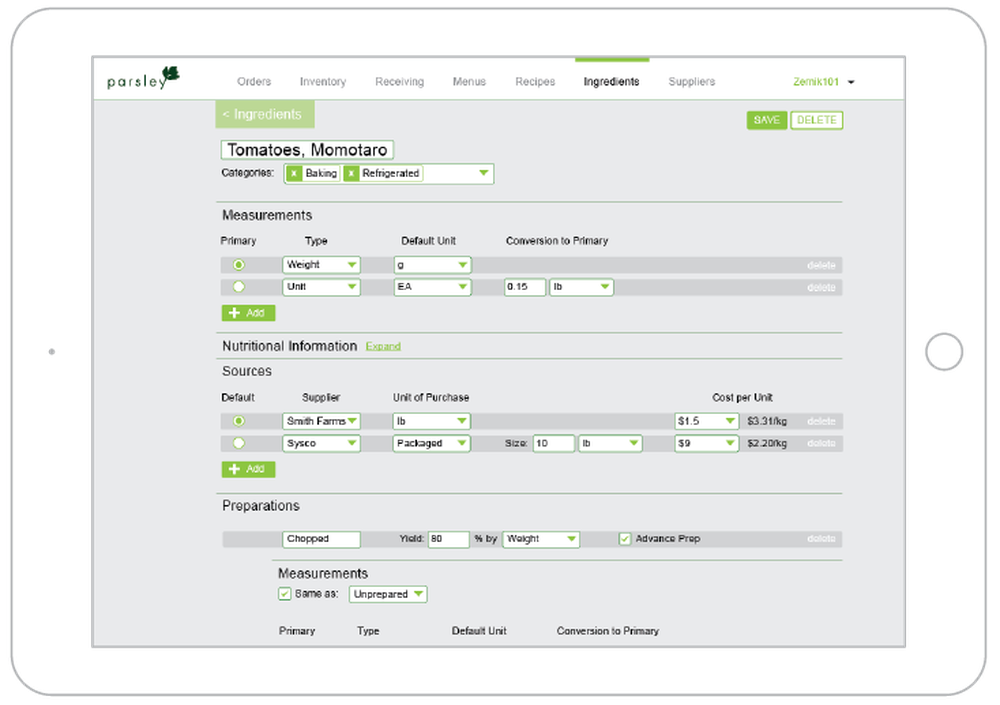Click + Add under Sources
Image resolution: width=1000 pixels, height=705 pixels.
coord(247,469)
